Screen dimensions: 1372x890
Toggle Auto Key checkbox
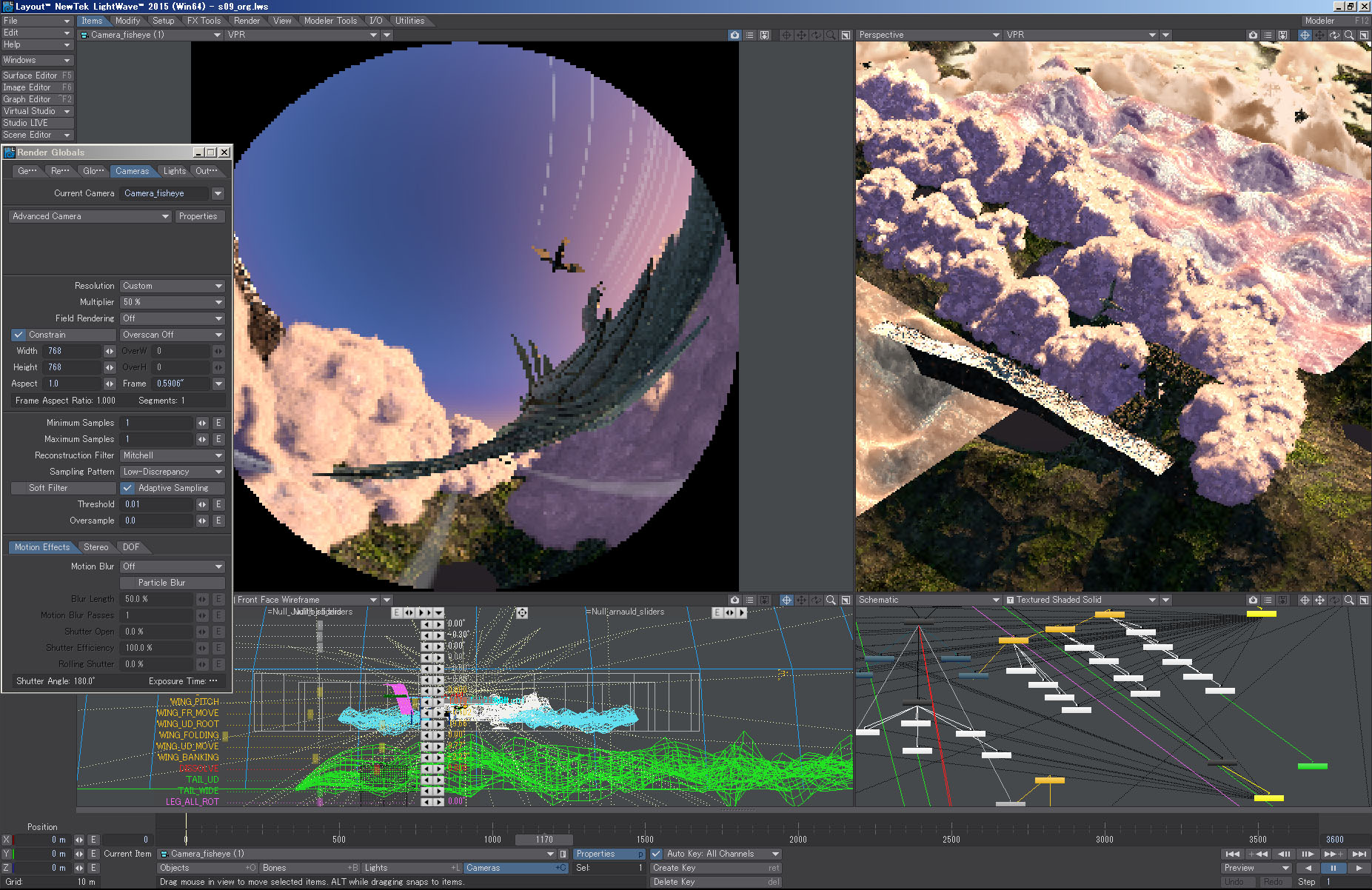pos(657,854)
